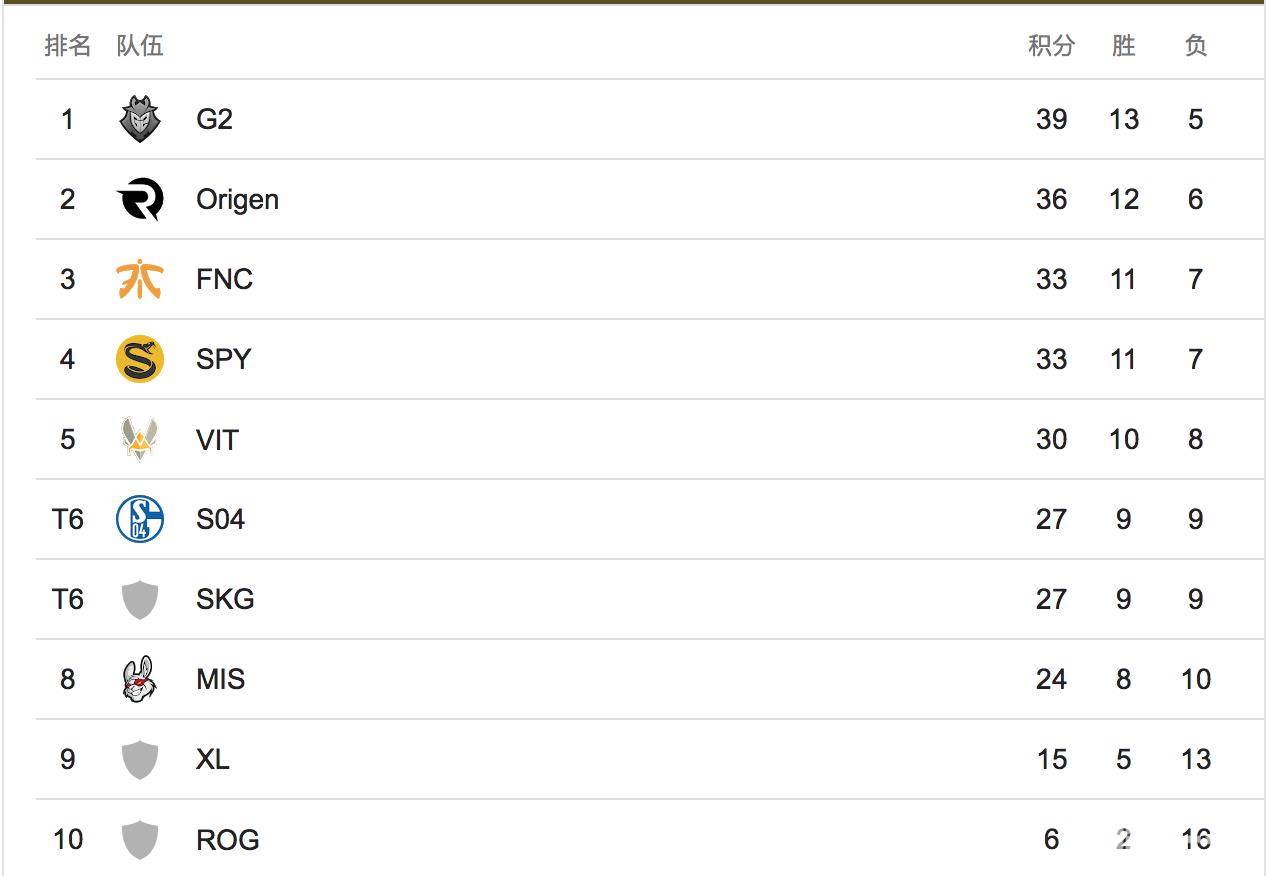Image resolution: width=1266 pixels, height=876 pixels.
Task: Click the Origen team logo
Action: [x=139, y=199]
